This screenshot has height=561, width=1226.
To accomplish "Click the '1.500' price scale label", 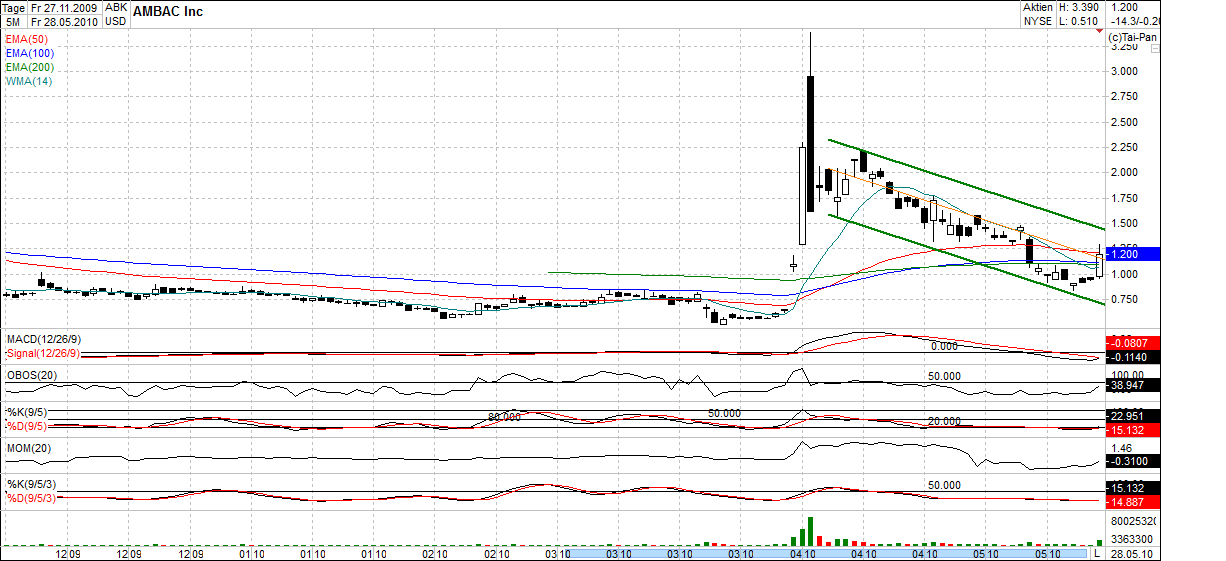I will [1125, 223].
